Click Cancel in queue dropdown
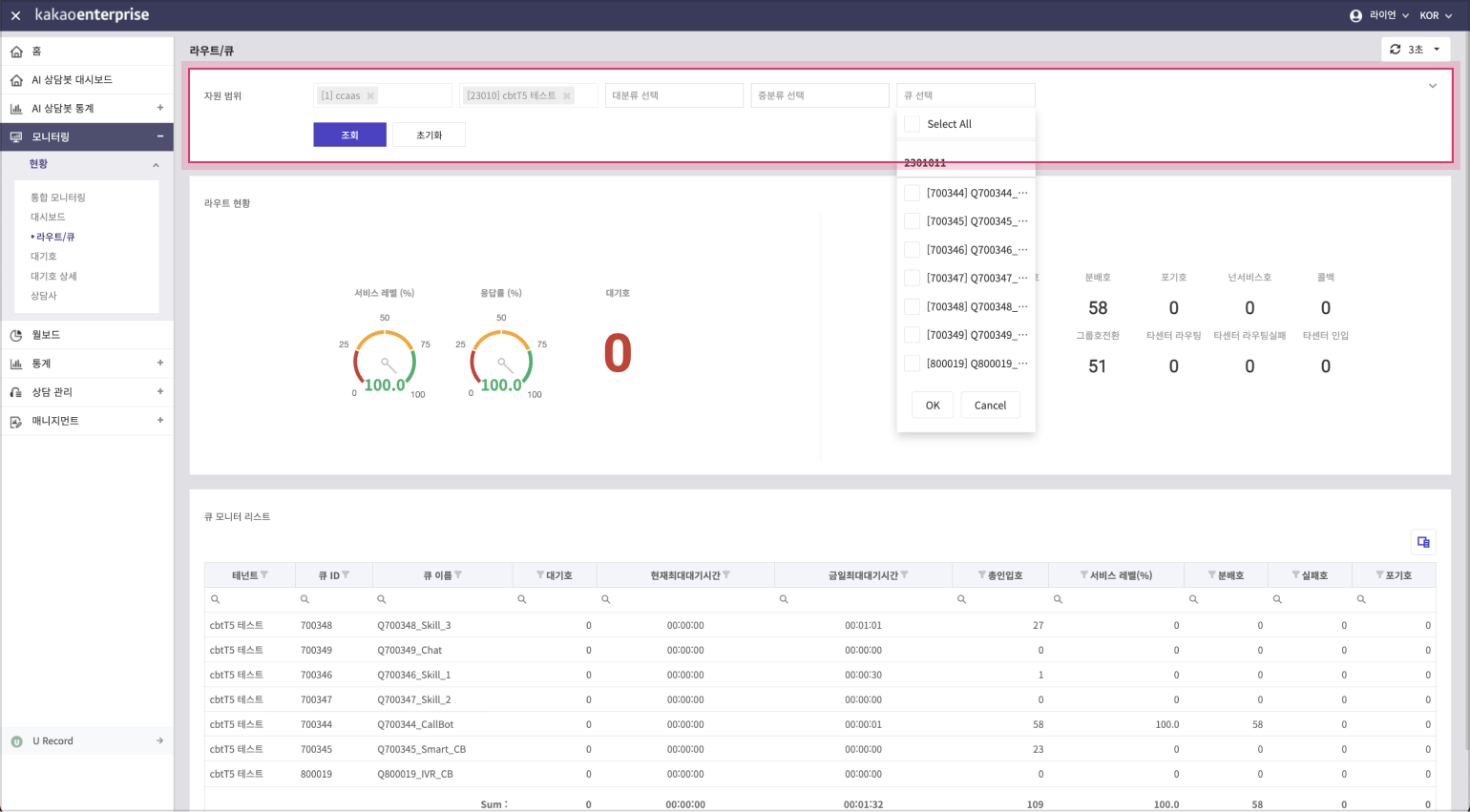The width and height of the screenshot is (1470, 812). tap(990, 406)
